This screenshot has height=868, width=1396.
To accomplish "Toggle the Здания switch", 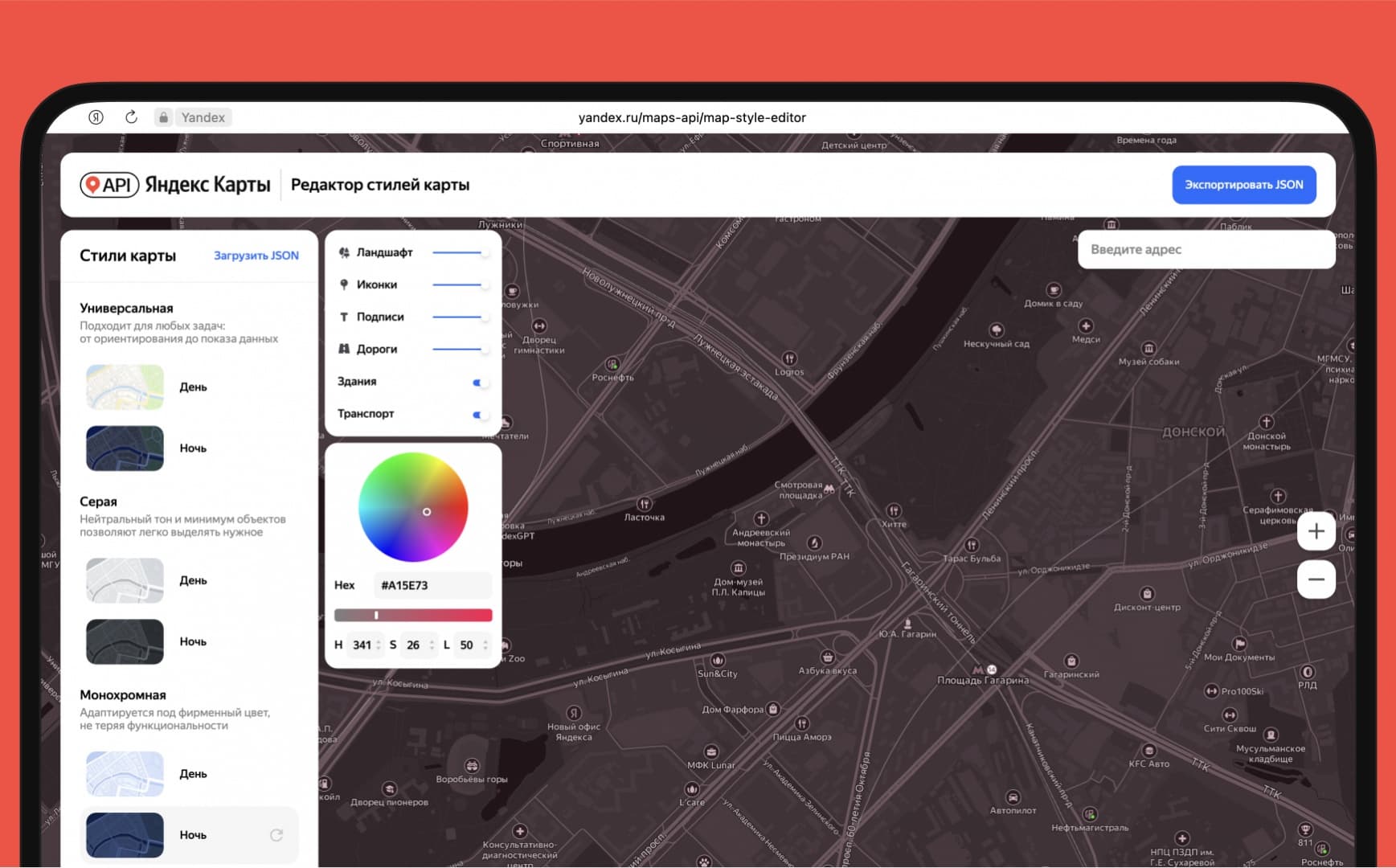I will point(479,383).
